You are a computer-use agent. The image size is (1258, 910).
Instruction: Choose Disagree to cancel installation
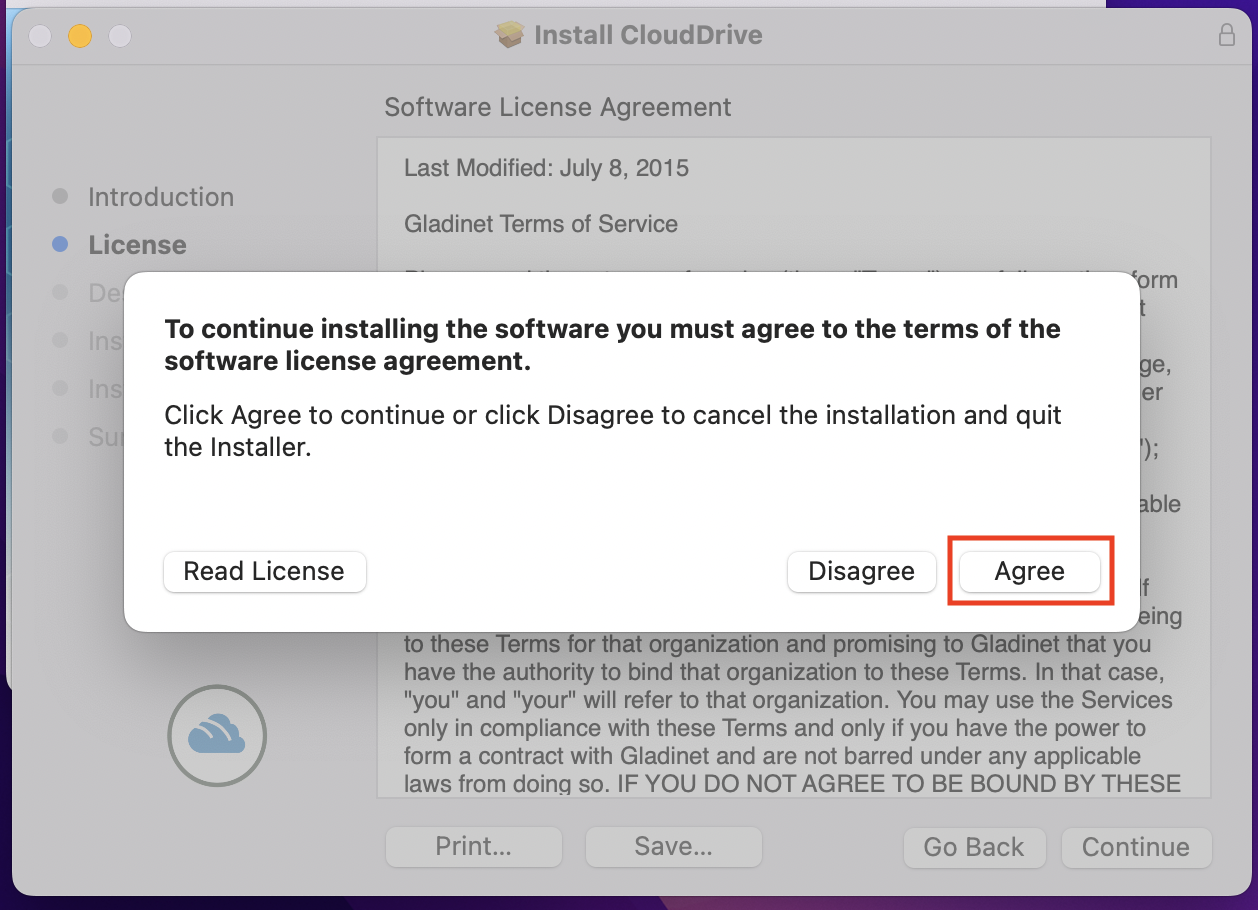(x=862, y=572)
